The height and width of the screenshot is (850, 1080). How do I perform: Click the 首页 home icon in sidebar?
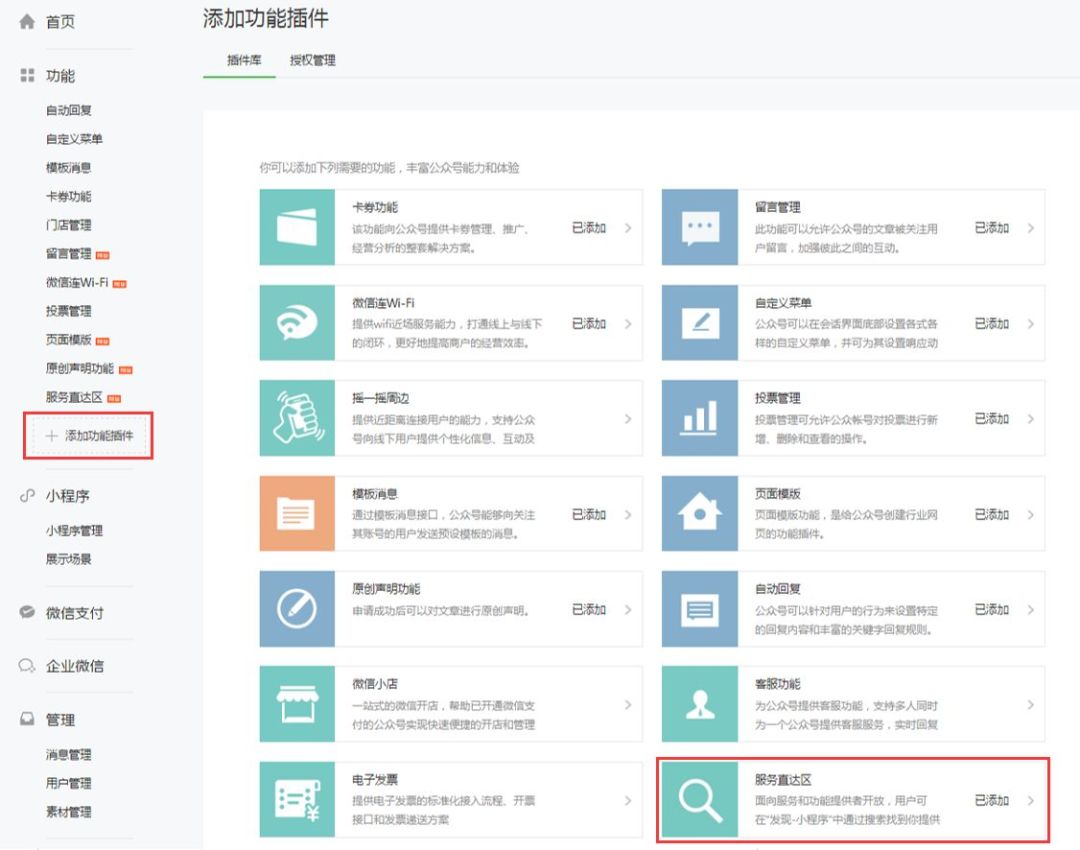click(x=27, y=22)
